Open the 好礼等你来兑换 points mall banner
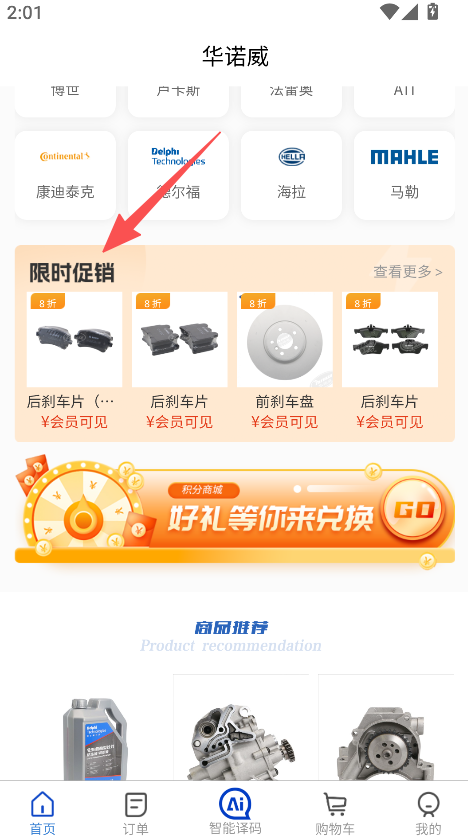This screenshot has width=468, height=840. [235, 512]
